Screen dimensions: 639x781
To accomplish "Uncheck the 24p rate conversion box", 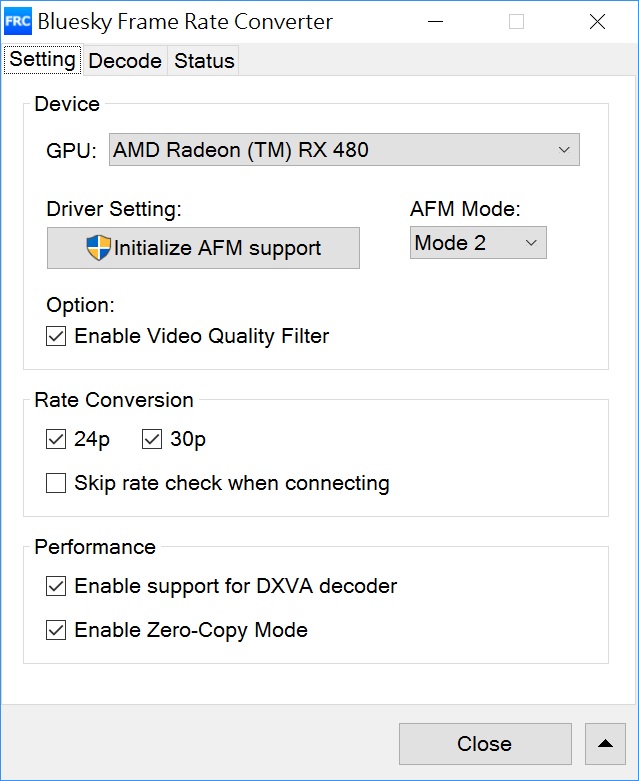I will pos(56,439).
